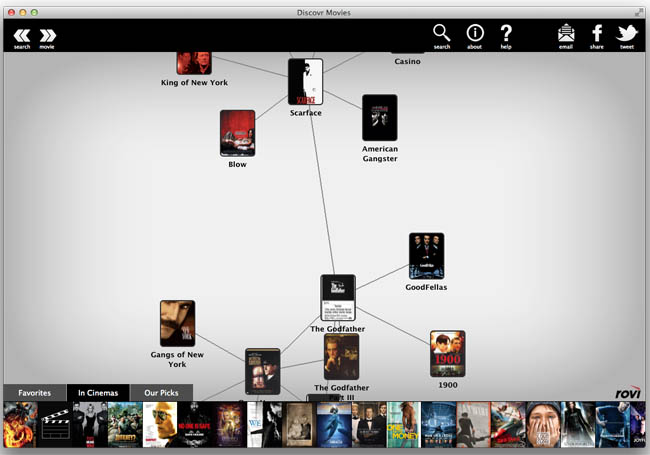The height and width of the screenshot is (455, 650).
Task: Select the In Cinemas tab
Action: click(98, 393)
